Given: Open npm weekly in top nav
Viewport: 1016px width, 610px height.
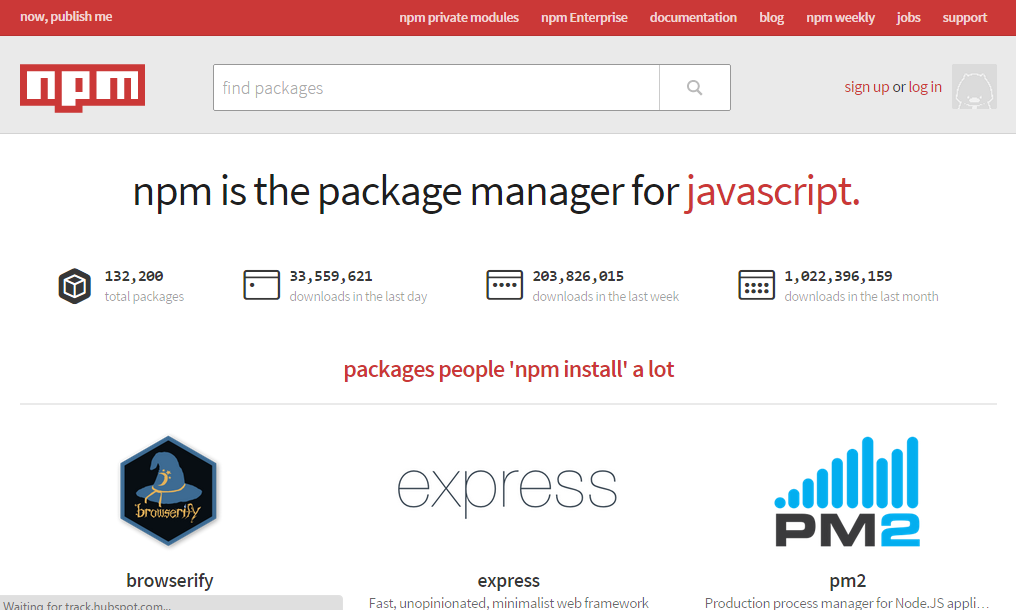Looking at the screenshot, I should (840, 18).
